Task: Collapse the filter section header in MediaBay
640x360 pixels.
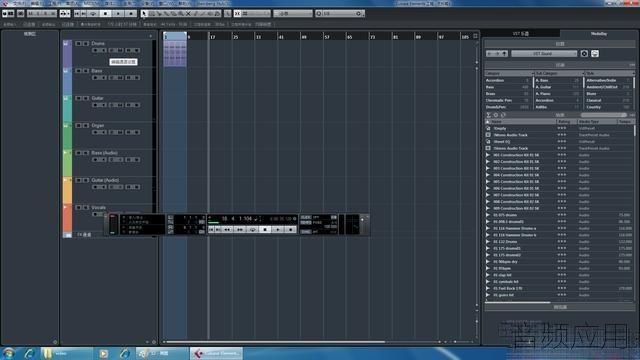Action: 560,65
